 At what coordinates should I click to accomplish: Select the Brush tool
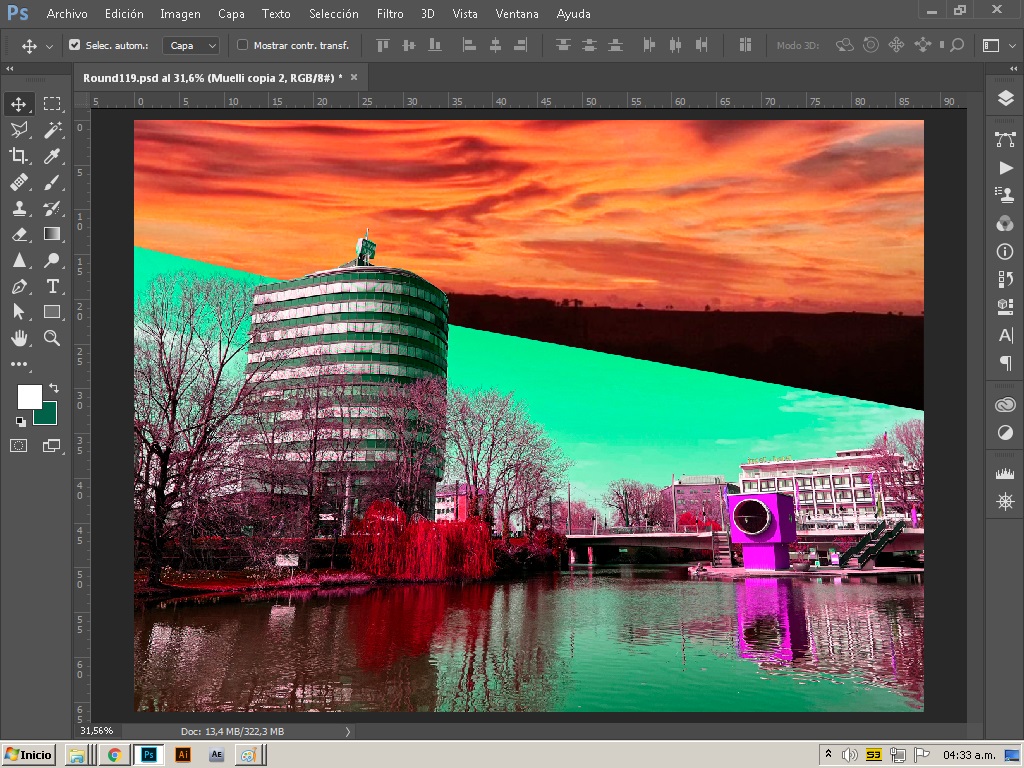click(x=52, y=182)
